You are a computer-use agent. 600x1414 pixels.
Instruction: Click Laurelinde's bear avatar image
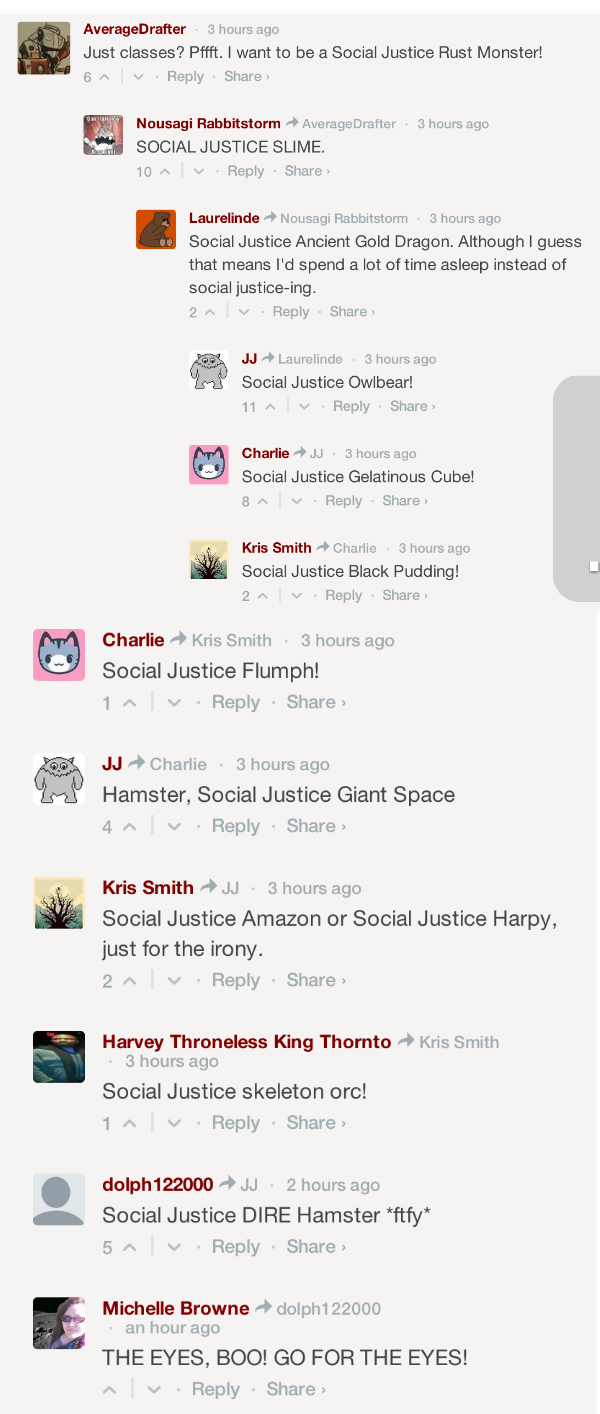pyautogui.click(x=156, y=229)
